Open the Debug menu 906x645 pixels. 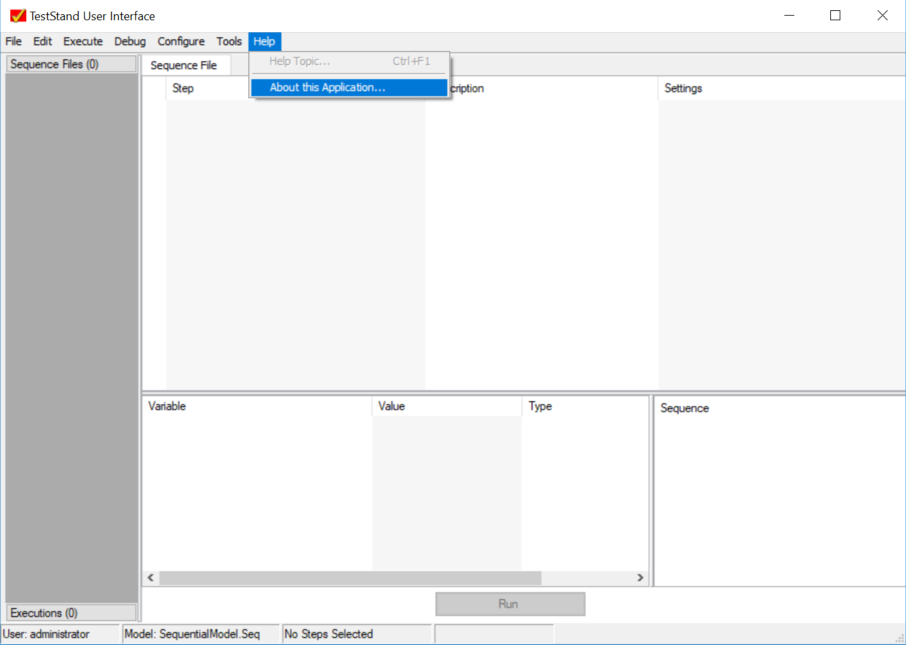[130, 42]
